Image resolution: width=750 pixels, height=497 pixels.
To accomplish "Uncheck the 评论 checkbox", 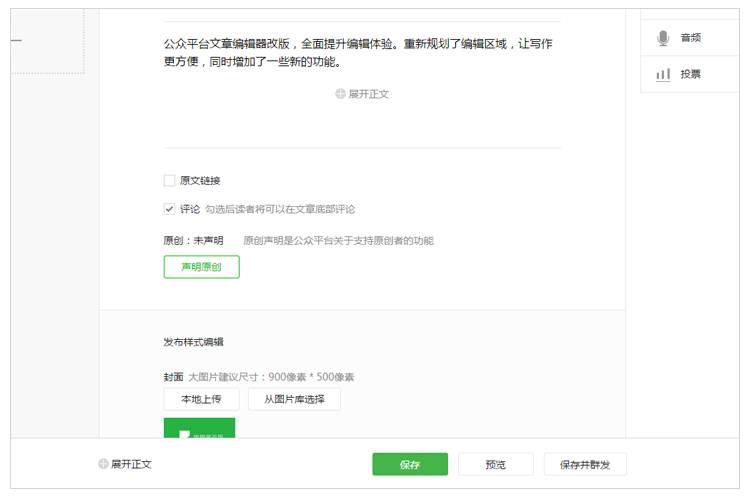I will 169,209.
